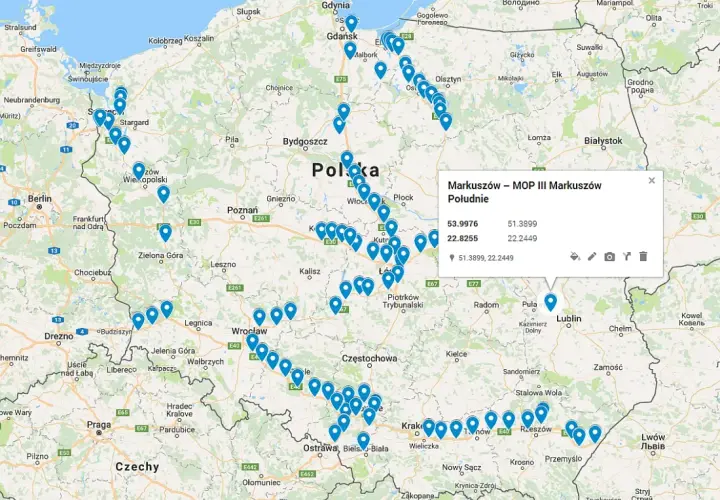Click the coordinates text 51.3899, 22.2449
Viewport: 720px width, 500px height.
[x=486, y=258]
